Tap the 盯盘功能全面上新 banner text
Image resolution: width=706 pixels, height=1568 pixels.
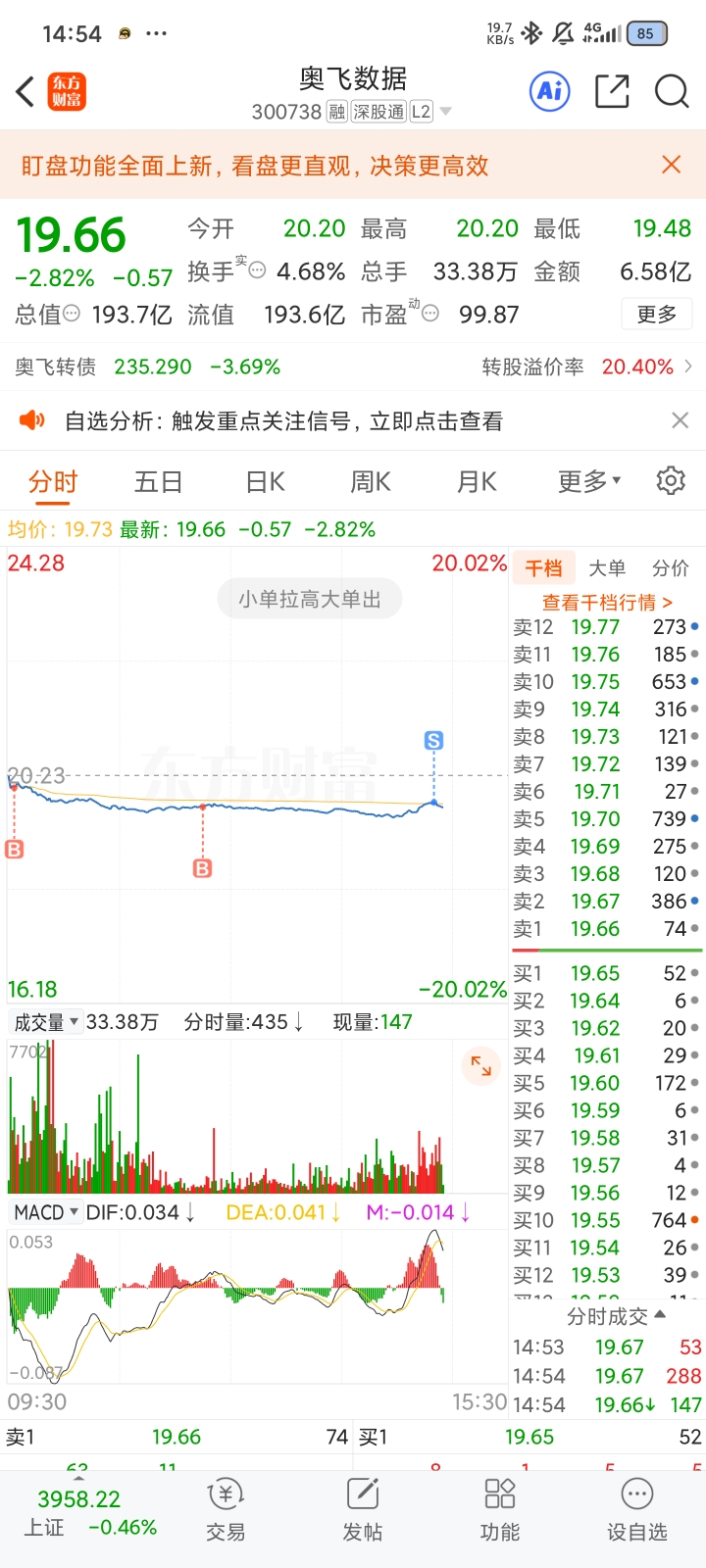point(255,165)
